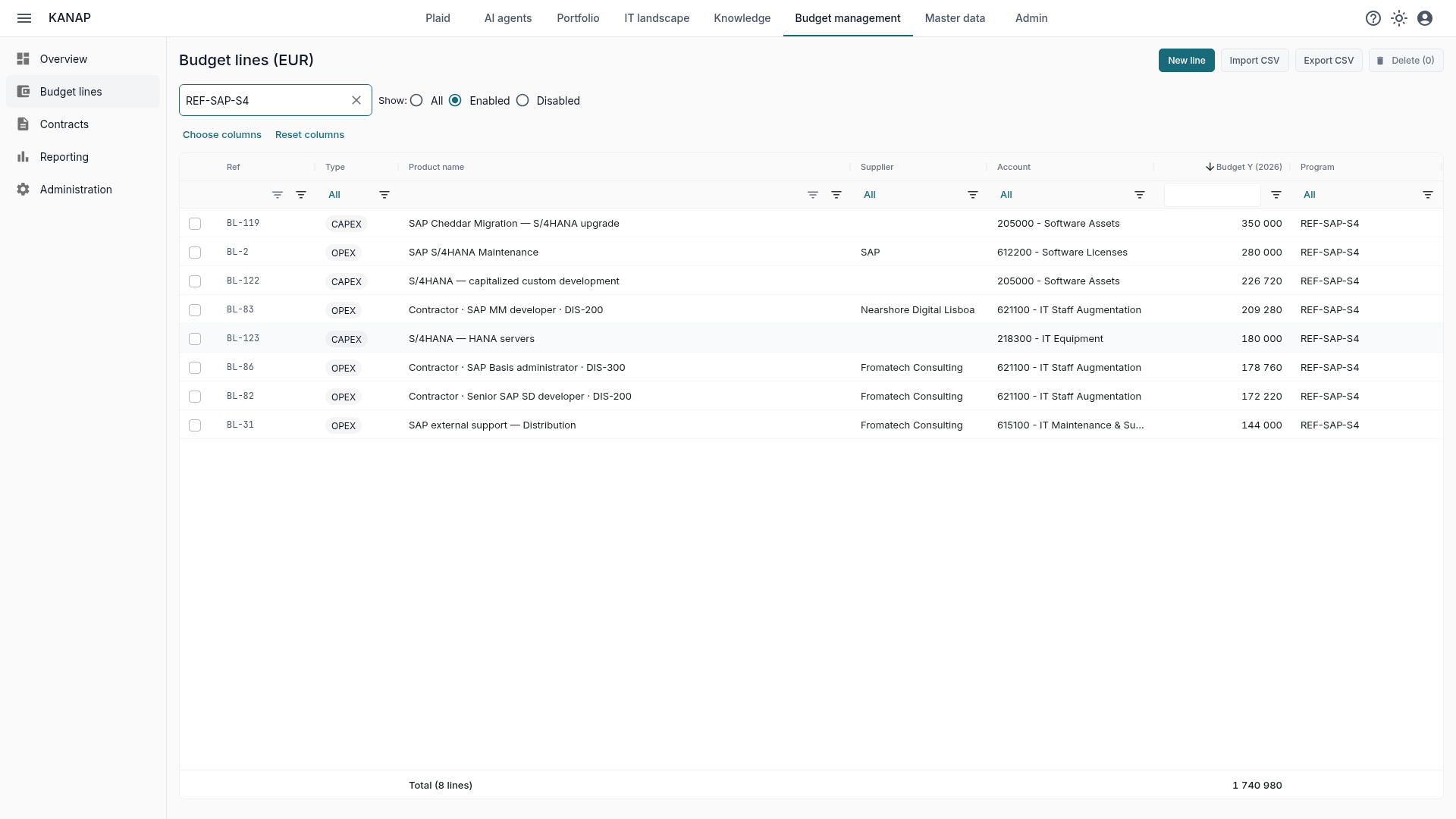
Task: Open filter menu for Supplier column
Action: pyautogui.click(x=973, y=195)
